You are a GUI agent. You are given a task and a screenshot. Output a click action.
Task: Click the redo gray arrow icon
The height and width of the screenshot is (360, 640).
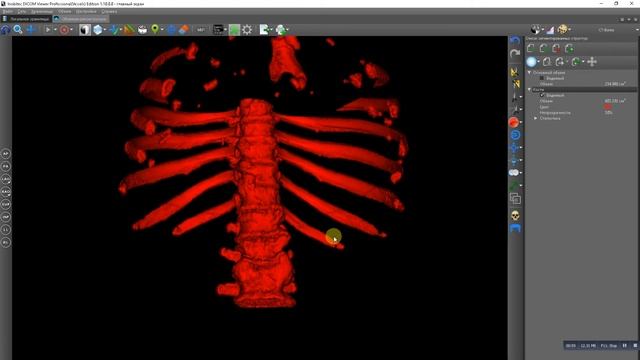(515, 53)
